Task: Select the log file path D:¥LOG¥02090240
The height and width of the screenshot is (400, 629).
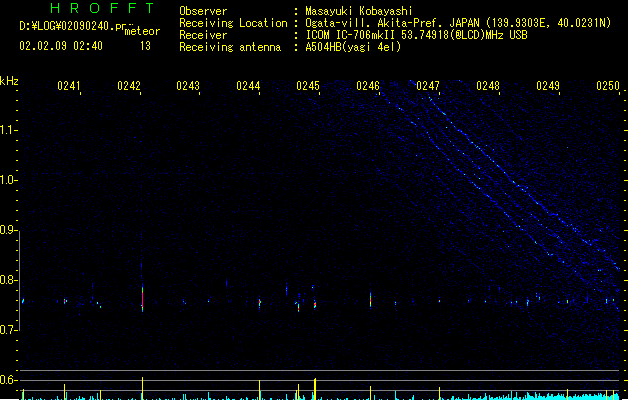Action: (x=76, y=26)
